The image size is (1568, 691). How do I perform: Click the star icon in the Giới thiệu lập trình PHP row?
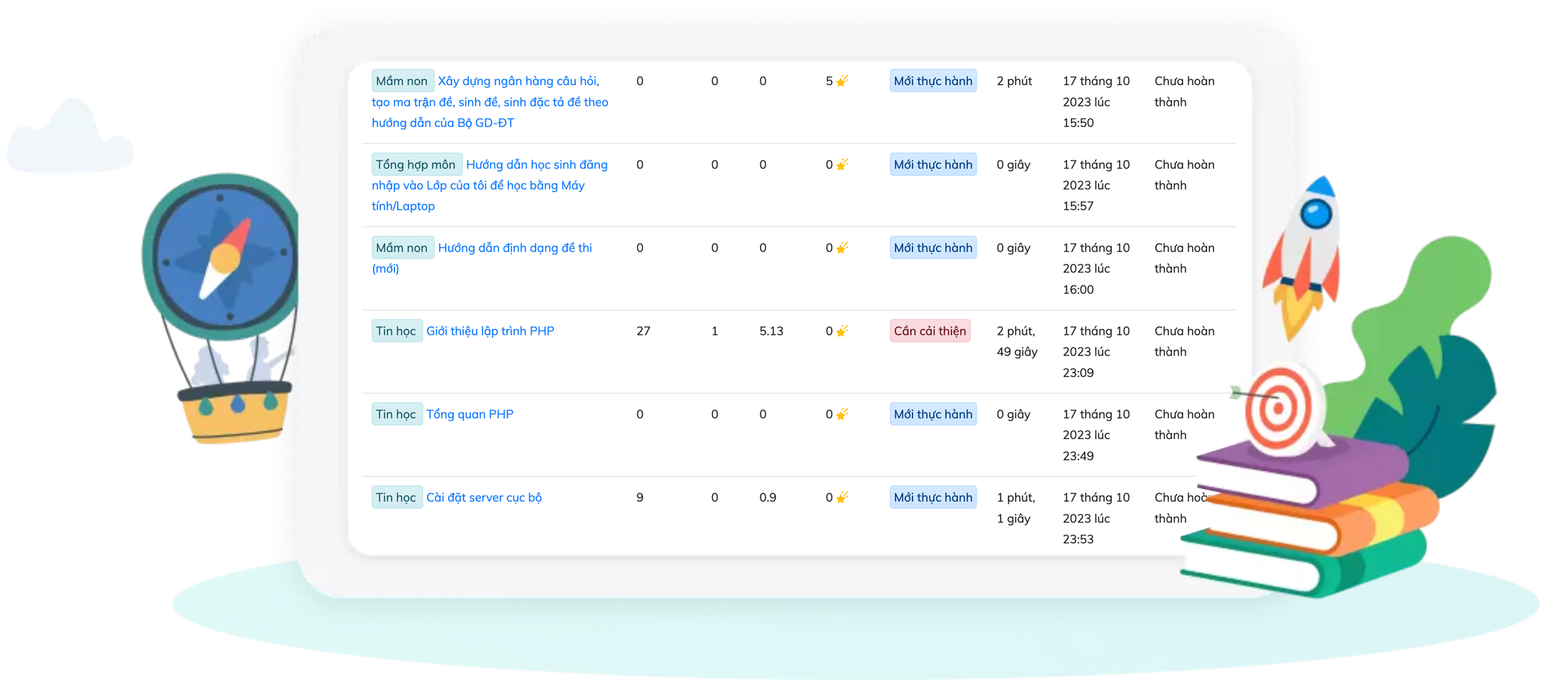click(842, 331)
